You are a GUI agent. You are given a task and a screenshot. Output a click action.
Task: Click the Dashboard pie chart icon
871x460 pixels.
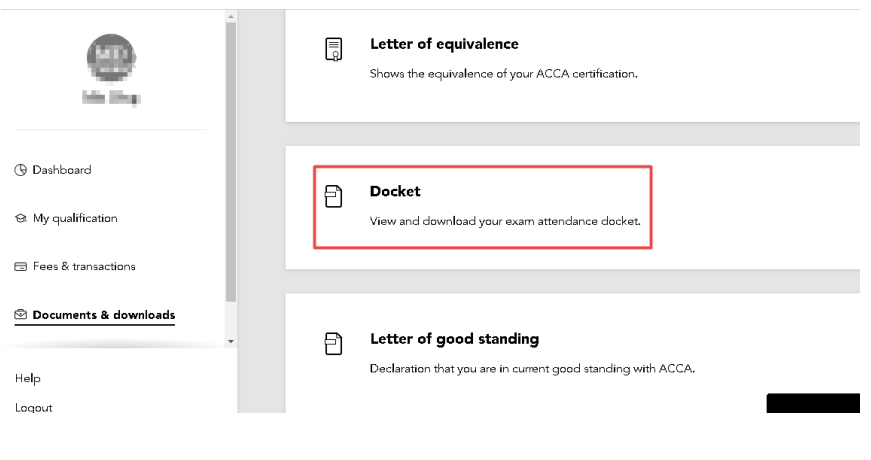tap(20, 170)
